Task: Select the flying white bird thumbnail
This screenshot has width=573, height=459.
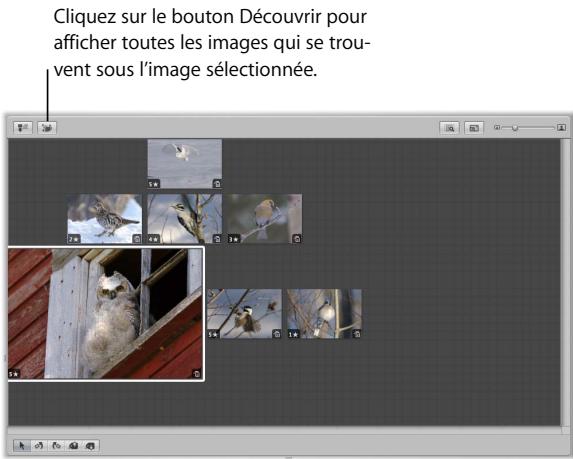Action: (185, 164)
